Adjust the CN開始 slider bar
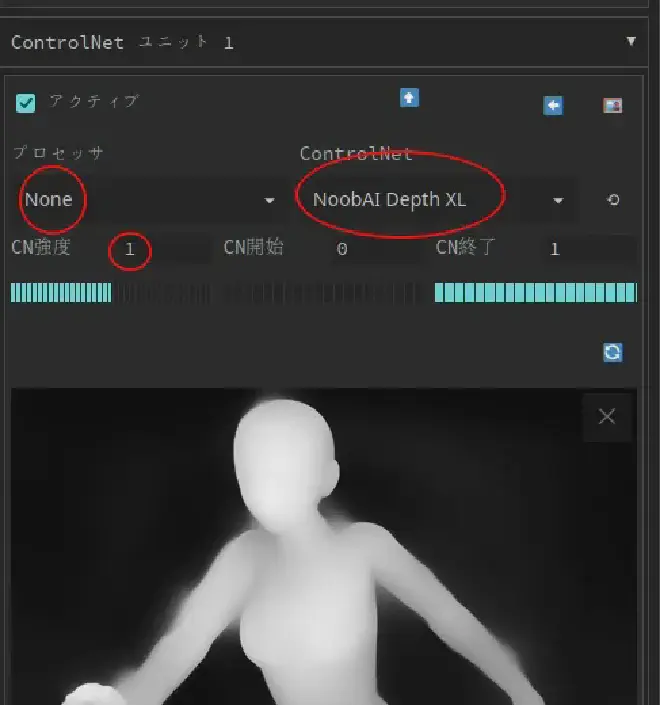 (323, 293)
